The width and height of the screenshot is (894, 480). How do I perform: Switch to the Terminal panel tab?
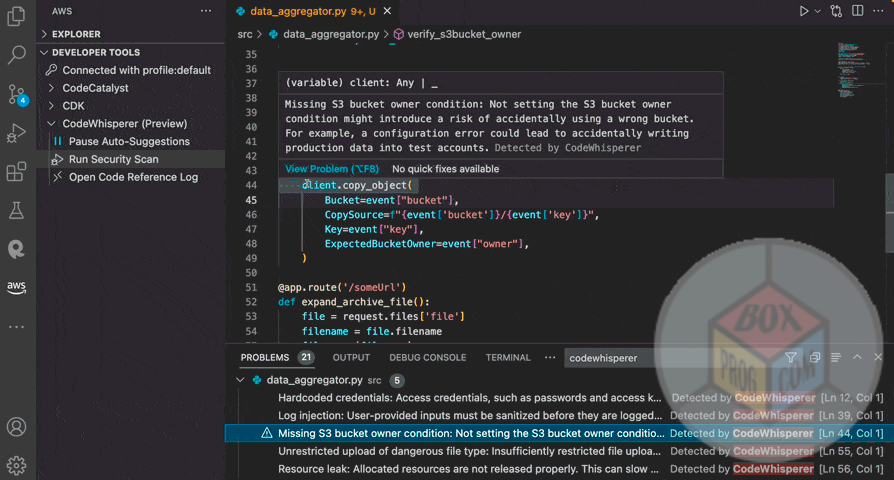[508, 358]
